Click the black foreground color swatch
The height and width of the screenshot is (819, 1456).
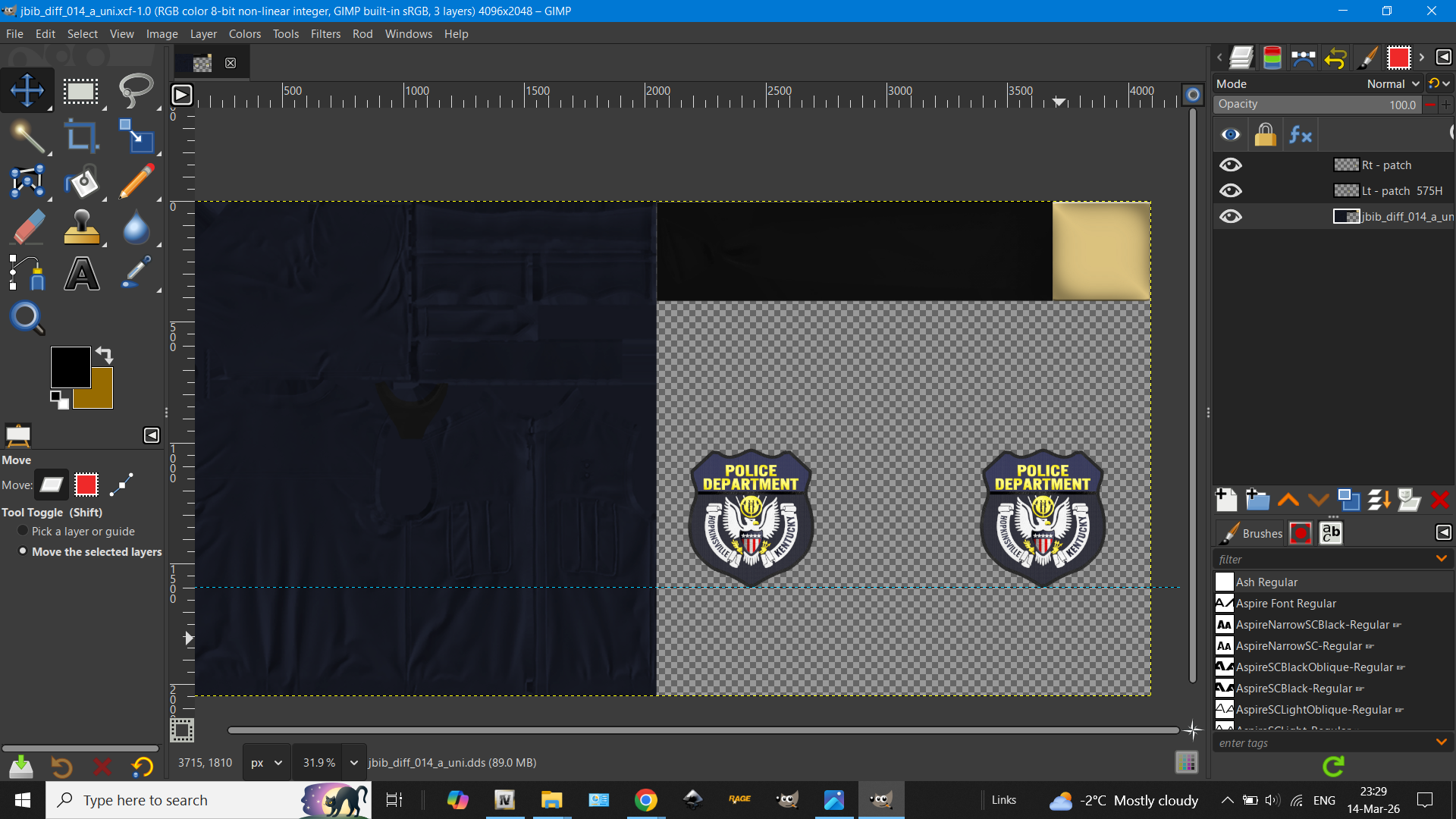(68, 365)
